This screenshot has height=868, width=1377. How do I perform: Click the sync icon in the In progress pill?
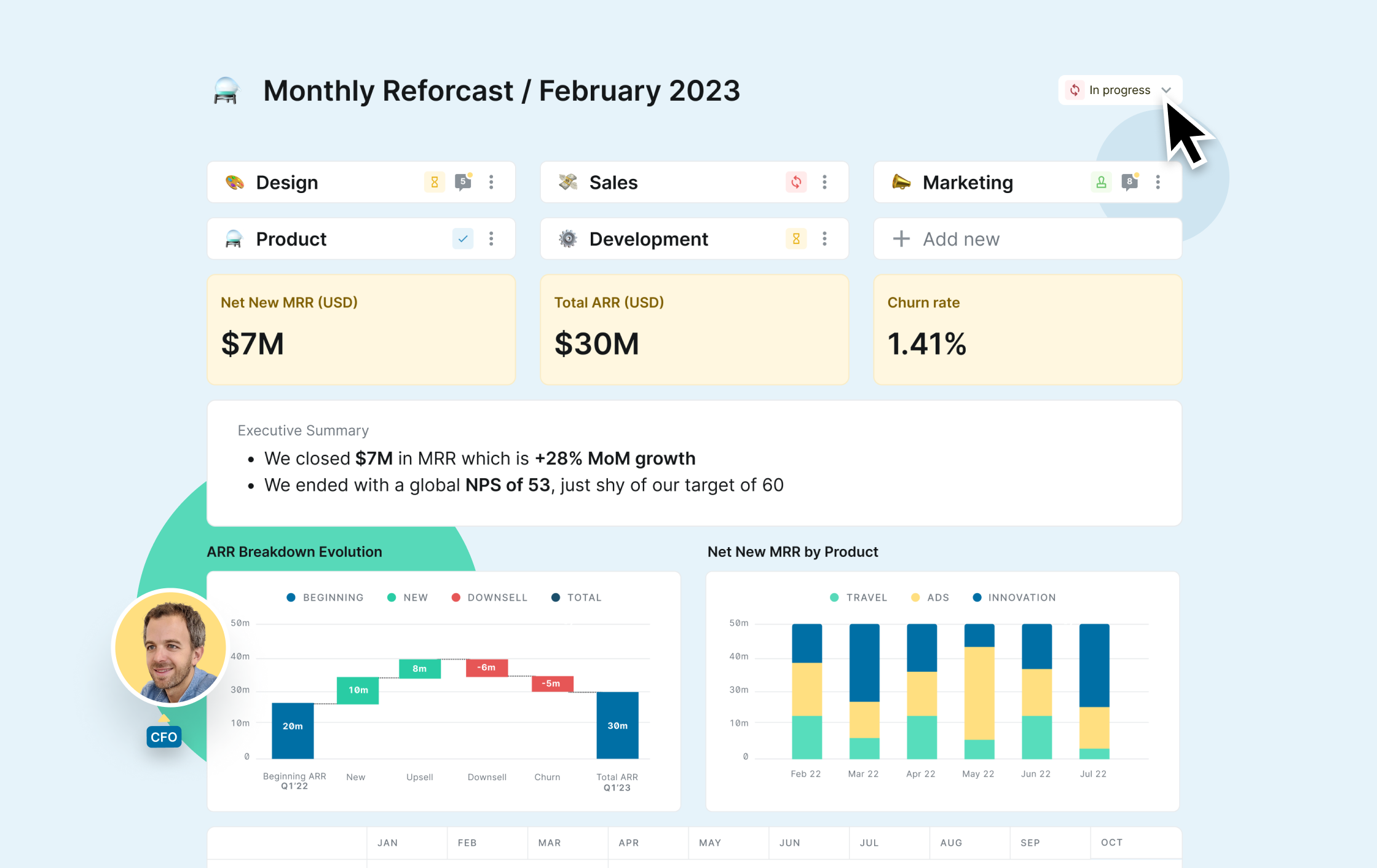point(1075,90)
